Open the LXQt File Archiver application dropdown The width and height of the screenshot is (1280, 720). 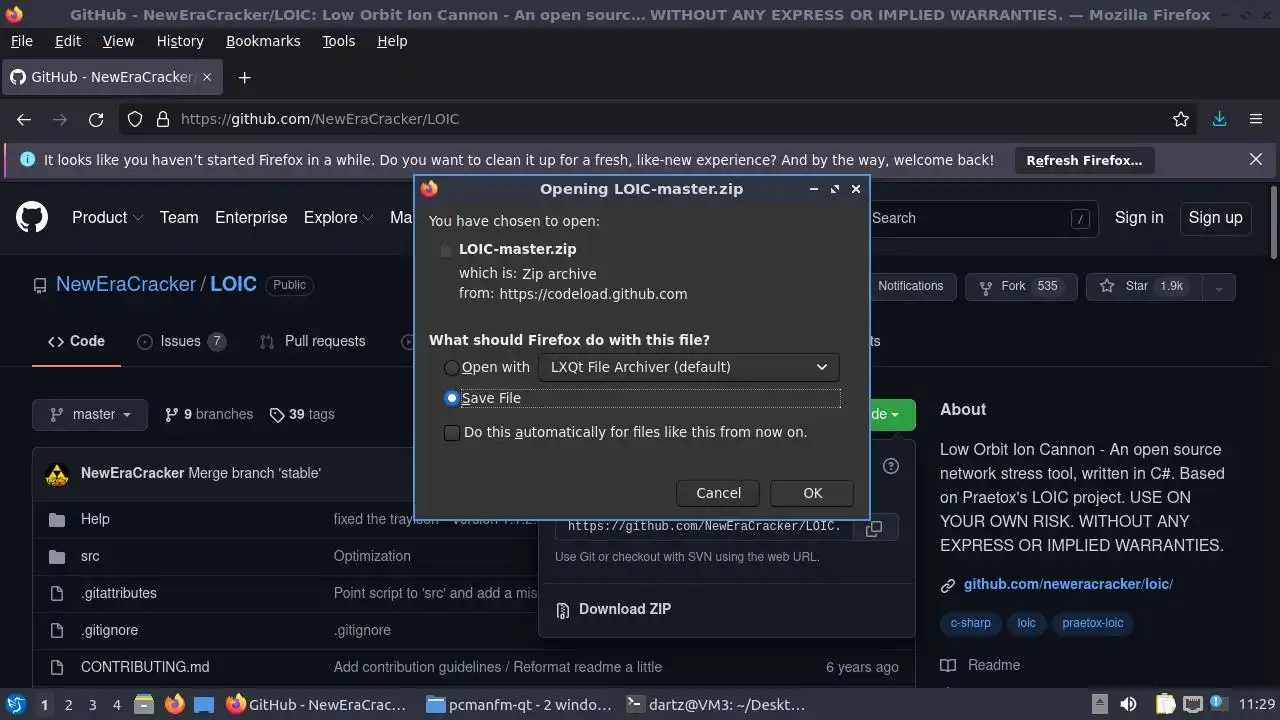(688, 367)
